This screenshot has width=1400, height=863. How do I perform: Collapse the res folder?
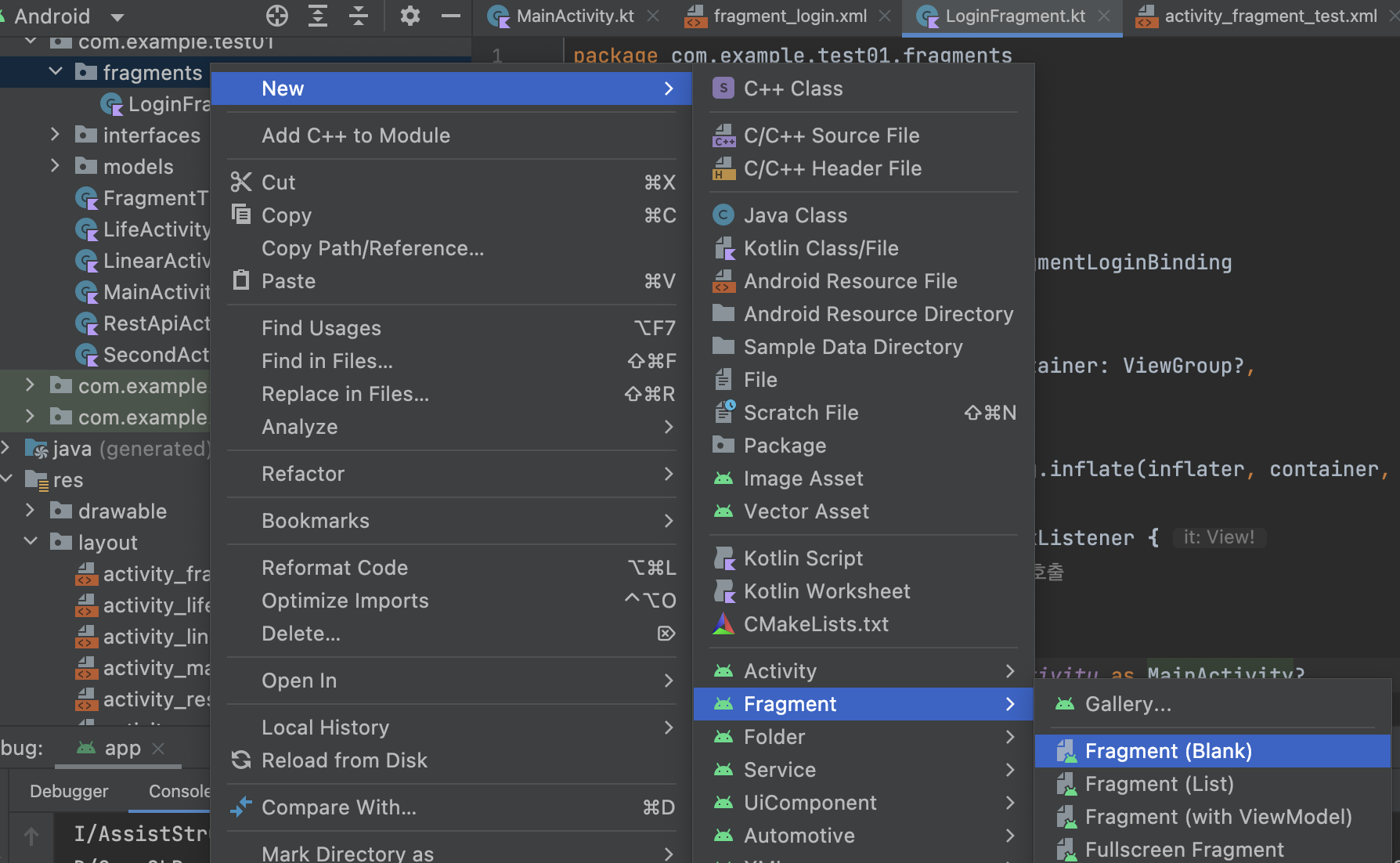pyautogui.click(x=7, y=479)
